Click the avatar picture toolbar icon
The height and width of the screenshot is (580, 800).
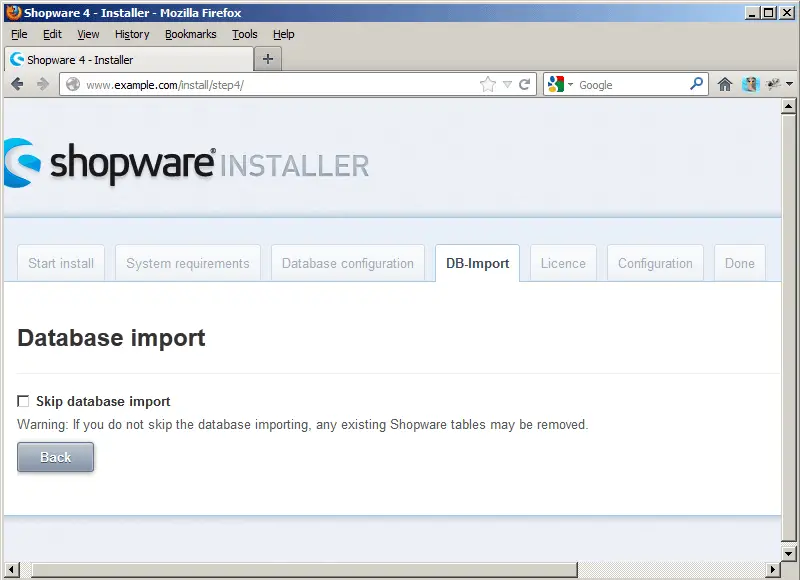pyautogui.click(x=751, y=84)
